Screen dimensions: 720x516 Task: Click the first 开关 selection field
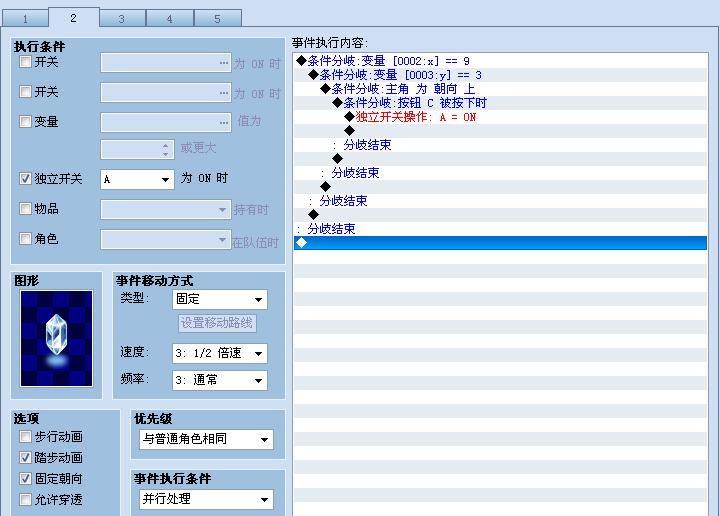tap(166, 62)
